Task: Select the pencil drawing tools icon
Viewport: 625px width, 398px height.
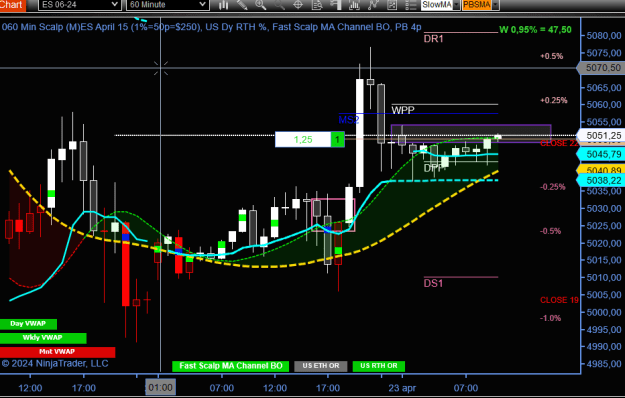Action: [242, 5]
